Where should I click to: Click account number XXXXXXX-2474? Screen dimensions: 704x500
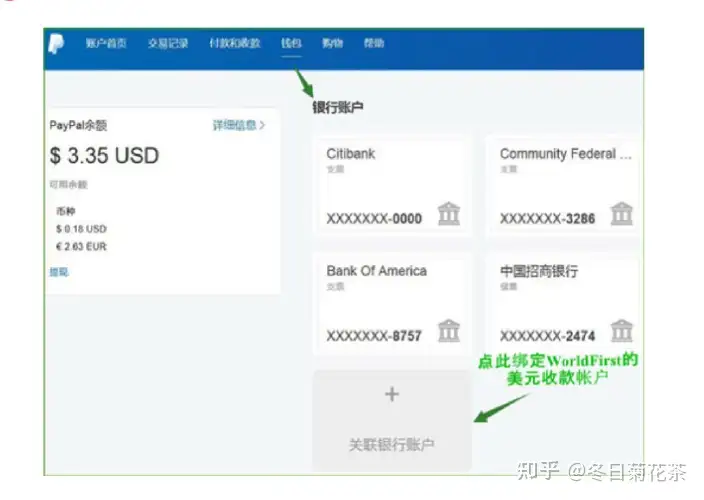pos(548,336)
